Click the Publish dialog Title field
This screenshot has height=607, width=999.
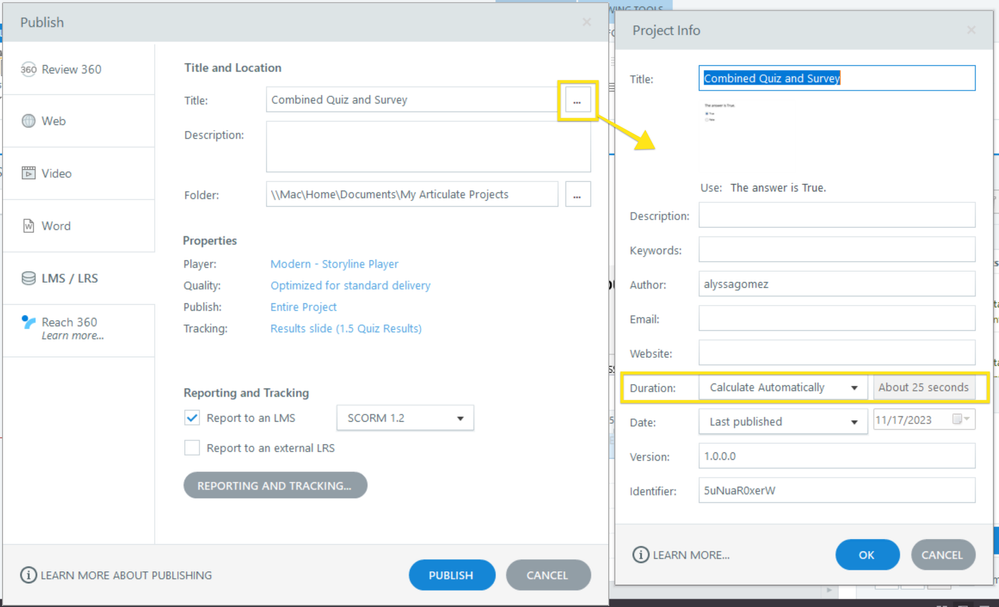coord(412,100)
